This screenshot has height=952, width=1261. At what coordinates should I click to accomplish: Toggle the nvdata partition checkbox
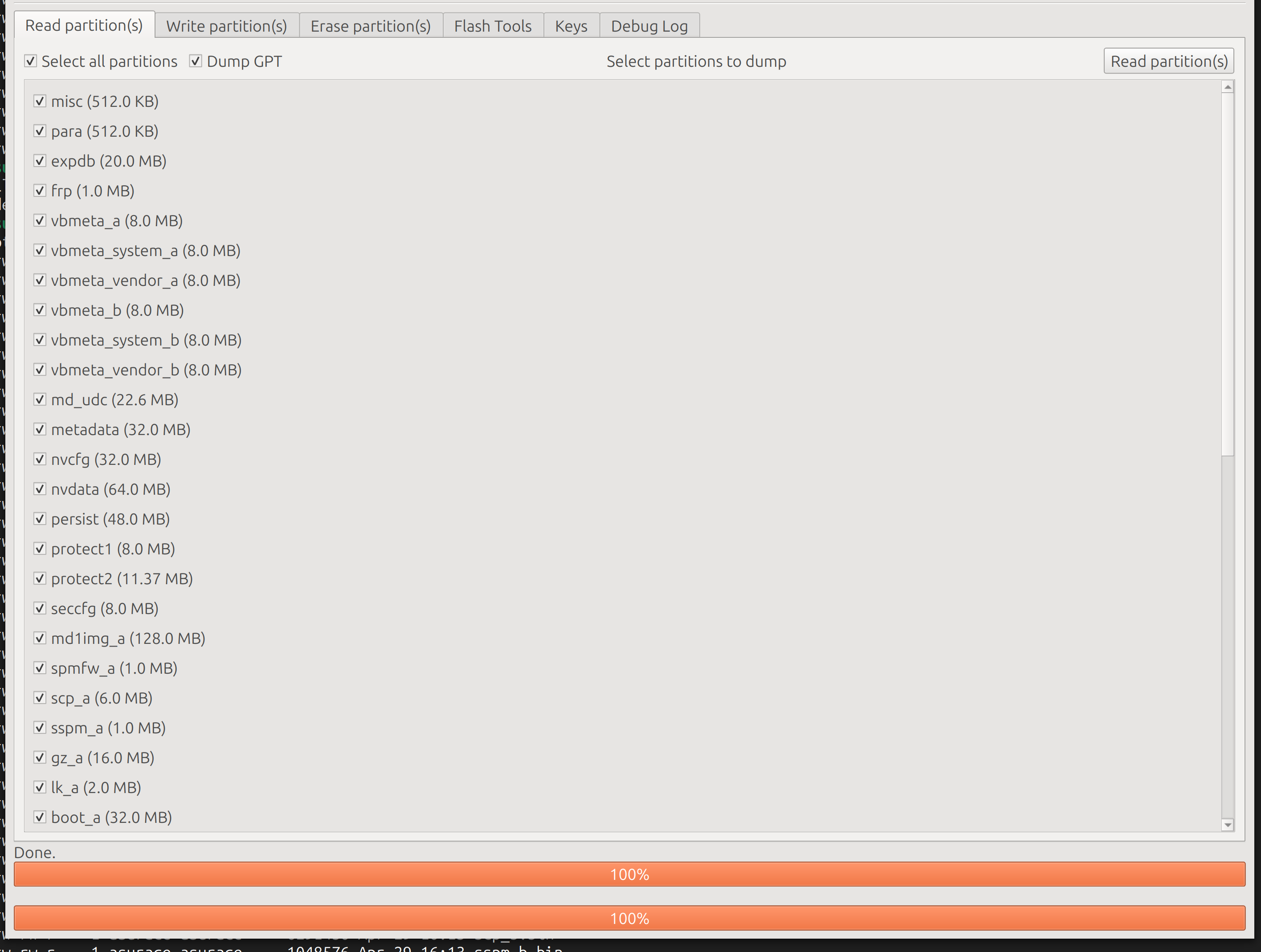tap(40, 489)
